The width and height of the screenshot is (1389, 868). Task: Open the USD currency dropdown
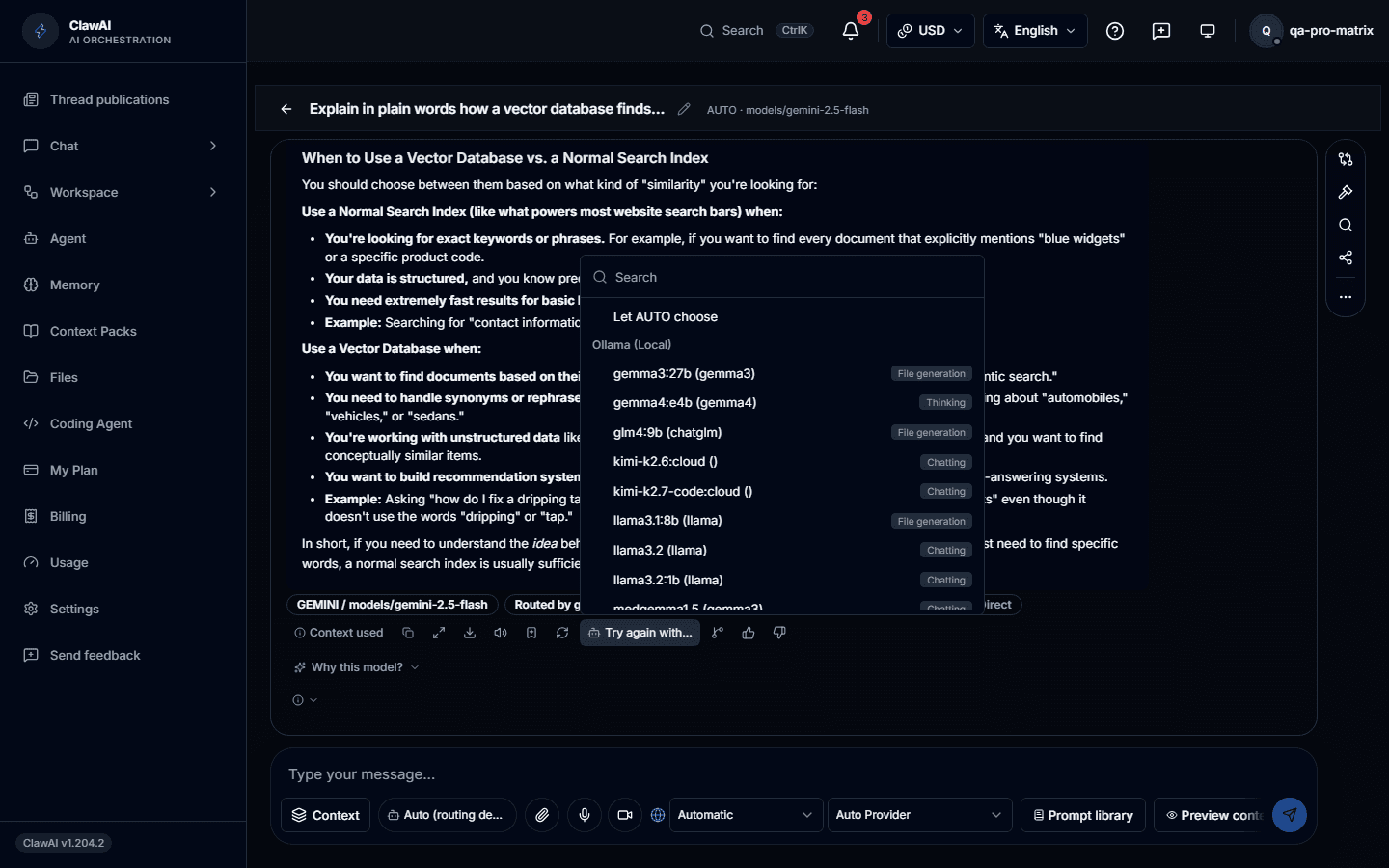(x=931, y=31)
